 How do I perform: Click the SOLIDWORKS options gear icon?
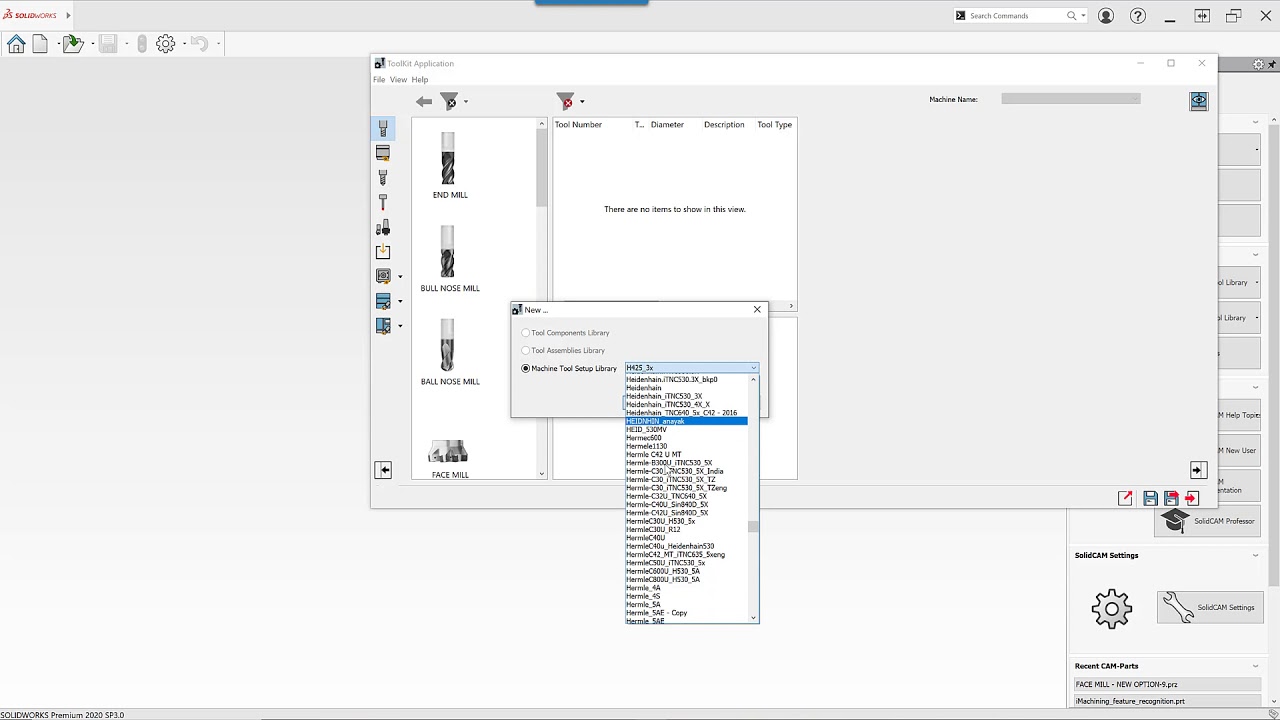pos(166,44)
